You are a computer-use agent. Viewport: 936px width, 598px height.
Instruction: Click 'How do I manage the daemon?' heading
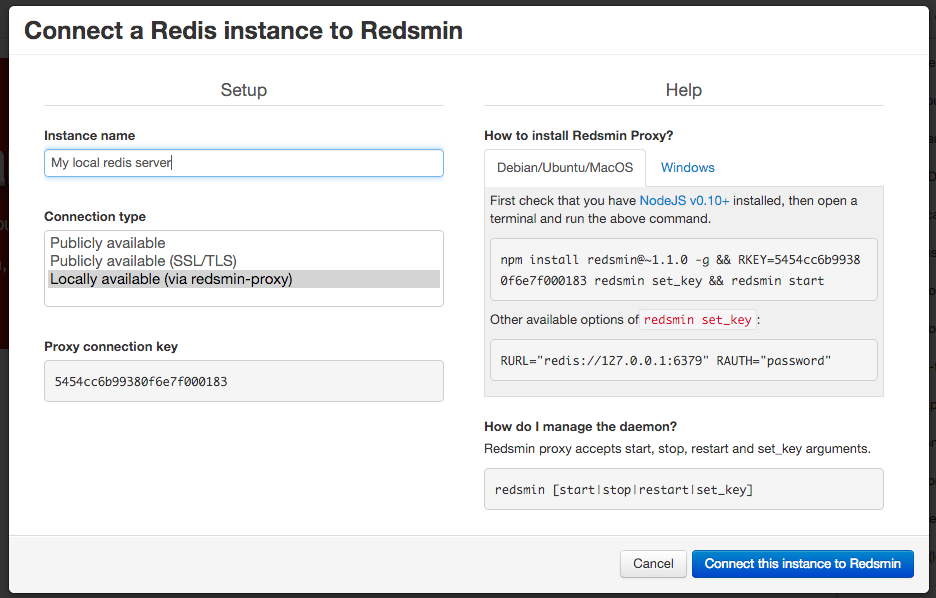coord(580,427)
